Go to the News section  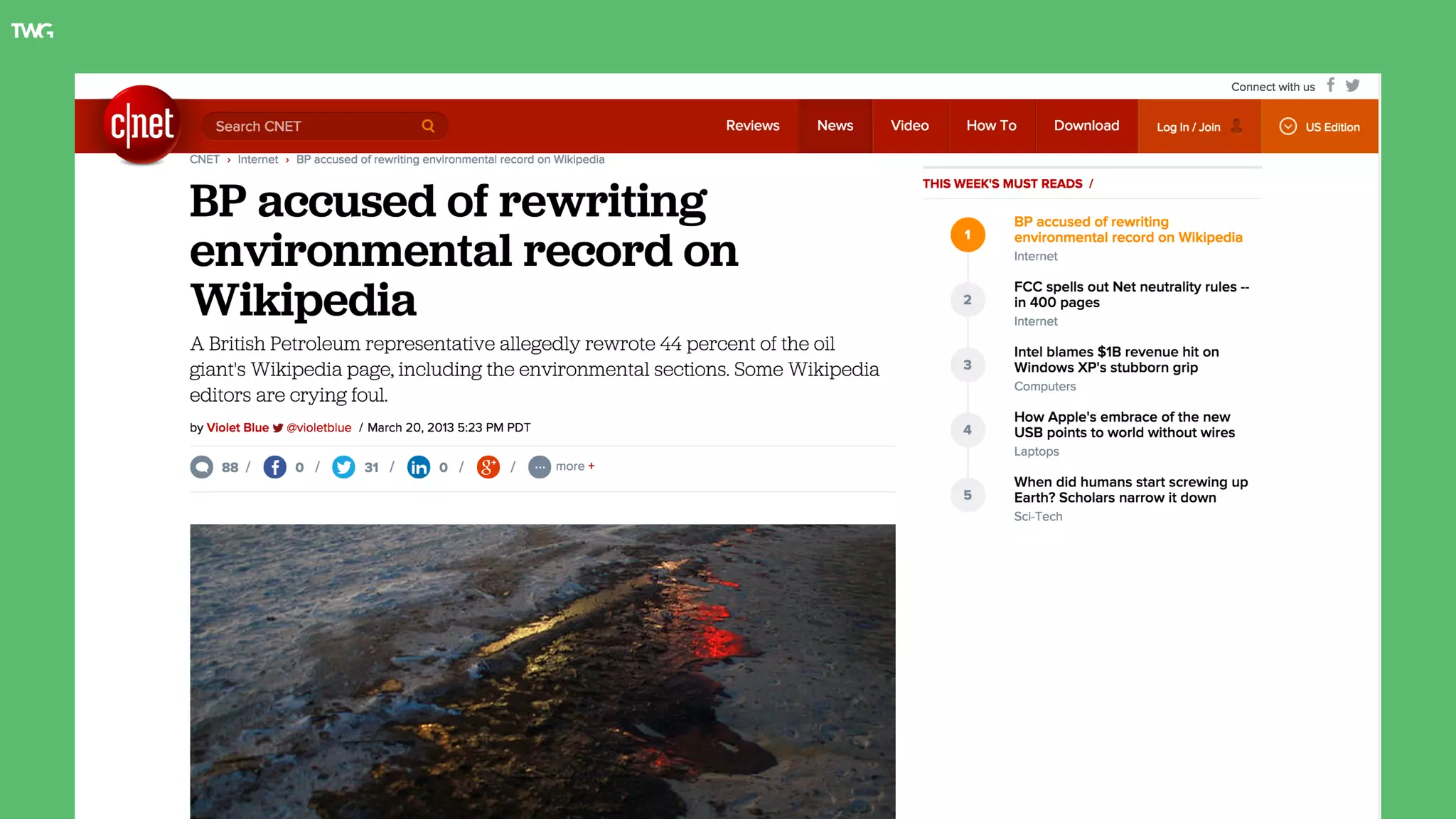pos(835,126)
